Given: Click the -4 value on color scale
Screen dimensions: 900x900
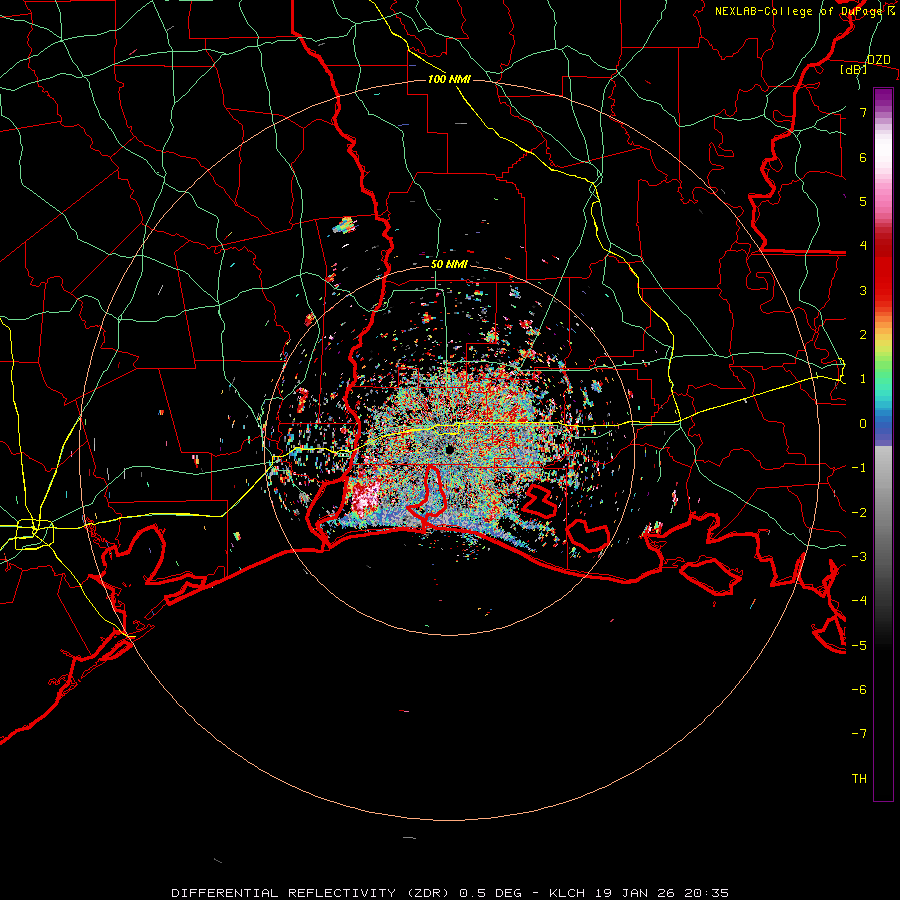Looking at the screenshot, I should pyautogui.click(x=859, y=601).
